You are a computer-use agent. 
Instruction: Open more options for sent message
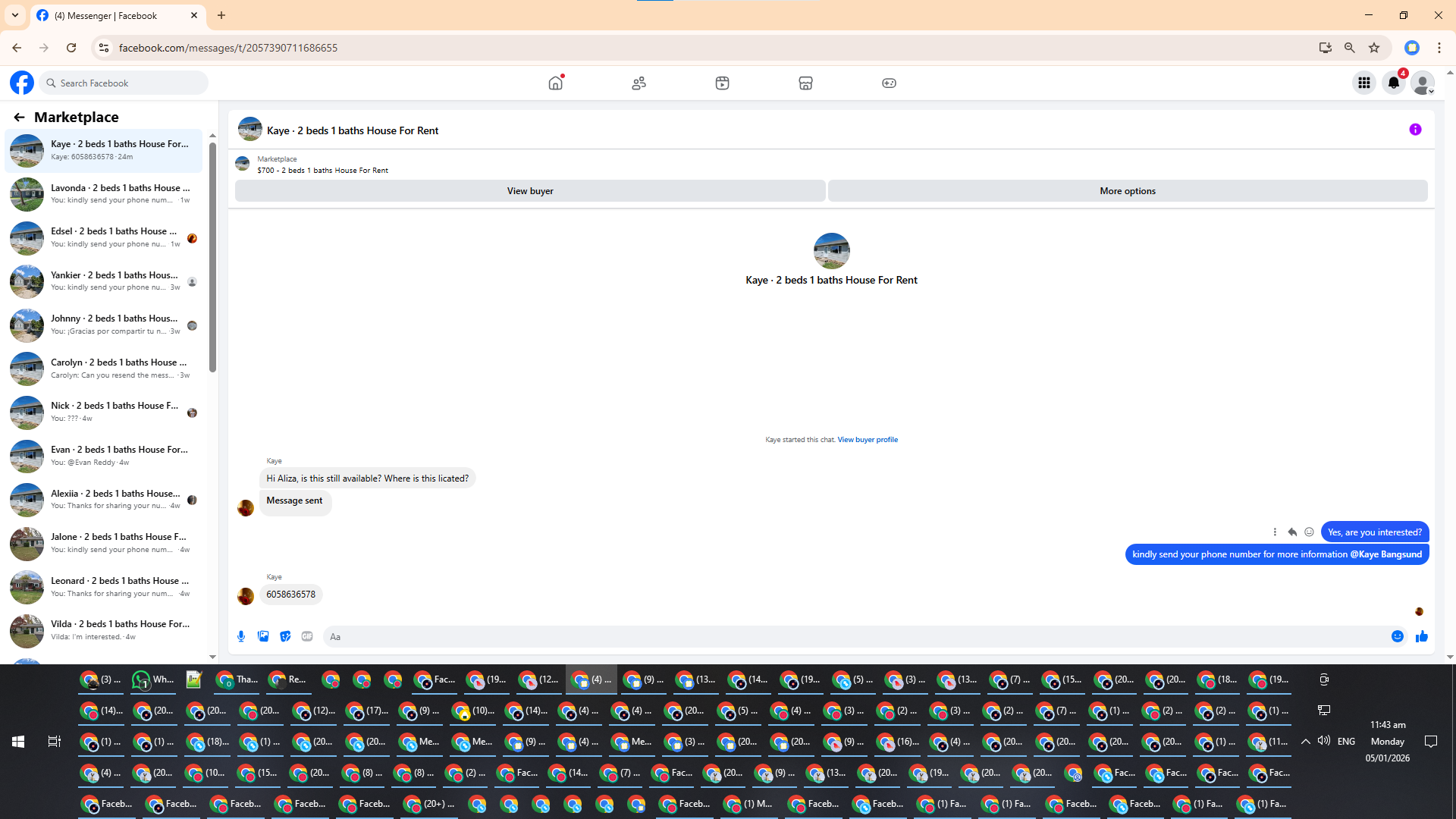(1275, 532)
